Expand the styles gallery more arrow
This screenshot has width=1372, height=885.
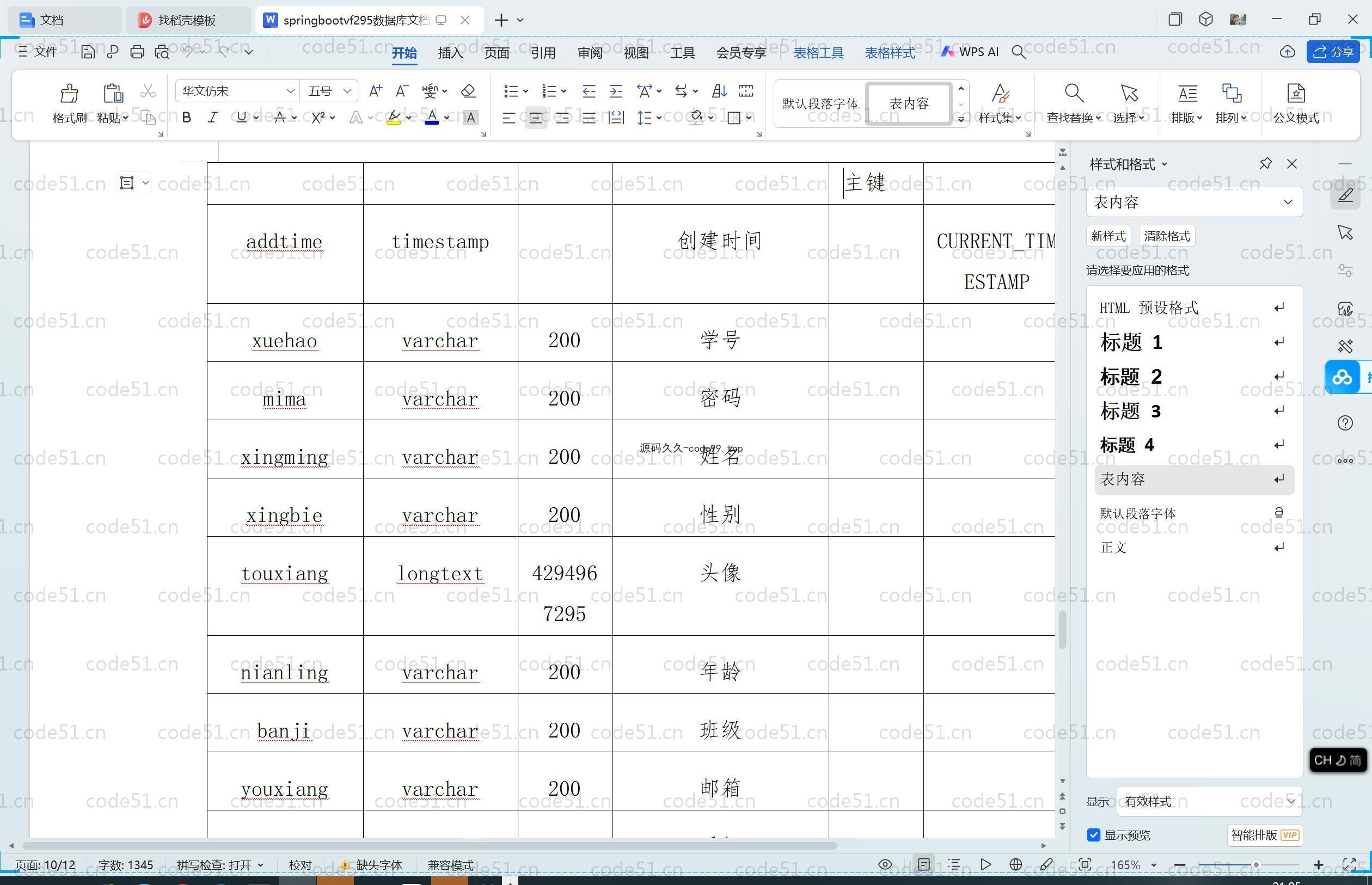(x=961, y=119)
